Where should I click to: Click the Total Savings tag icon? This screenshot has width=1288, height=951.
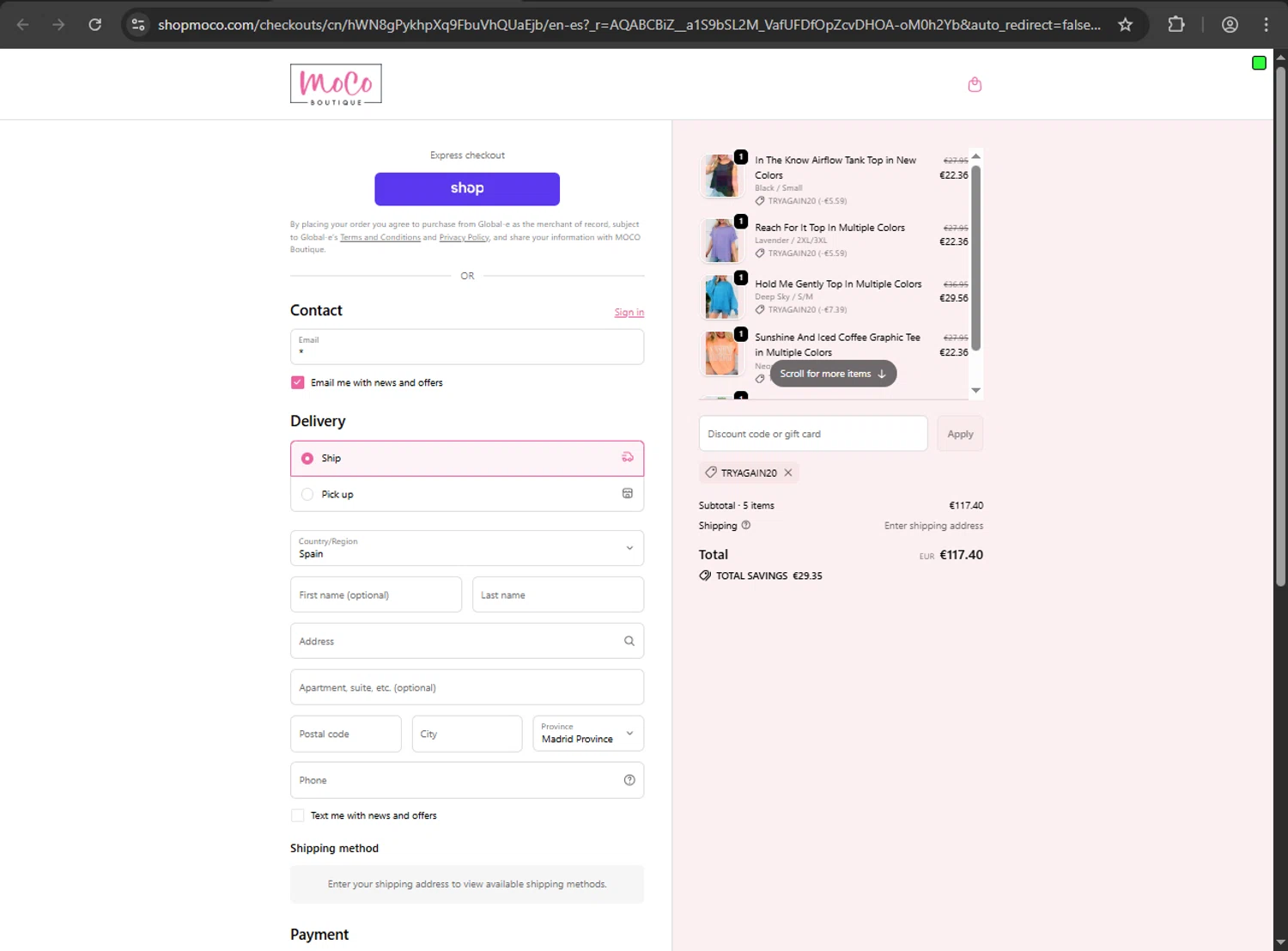tap(705, 576)
